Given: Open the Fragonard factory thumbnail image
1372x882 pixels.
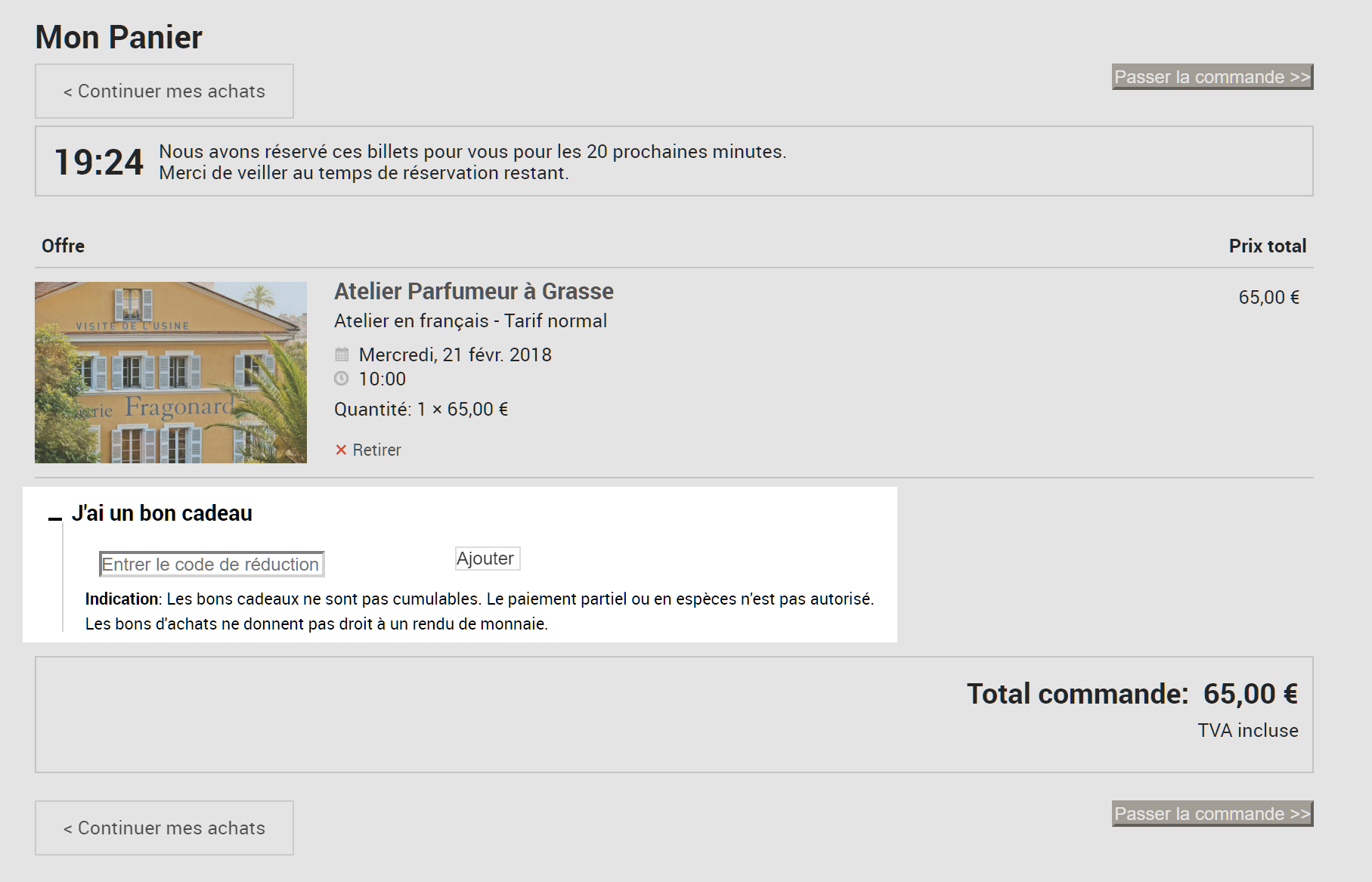Looking at the screenshot, I should 171,373.
